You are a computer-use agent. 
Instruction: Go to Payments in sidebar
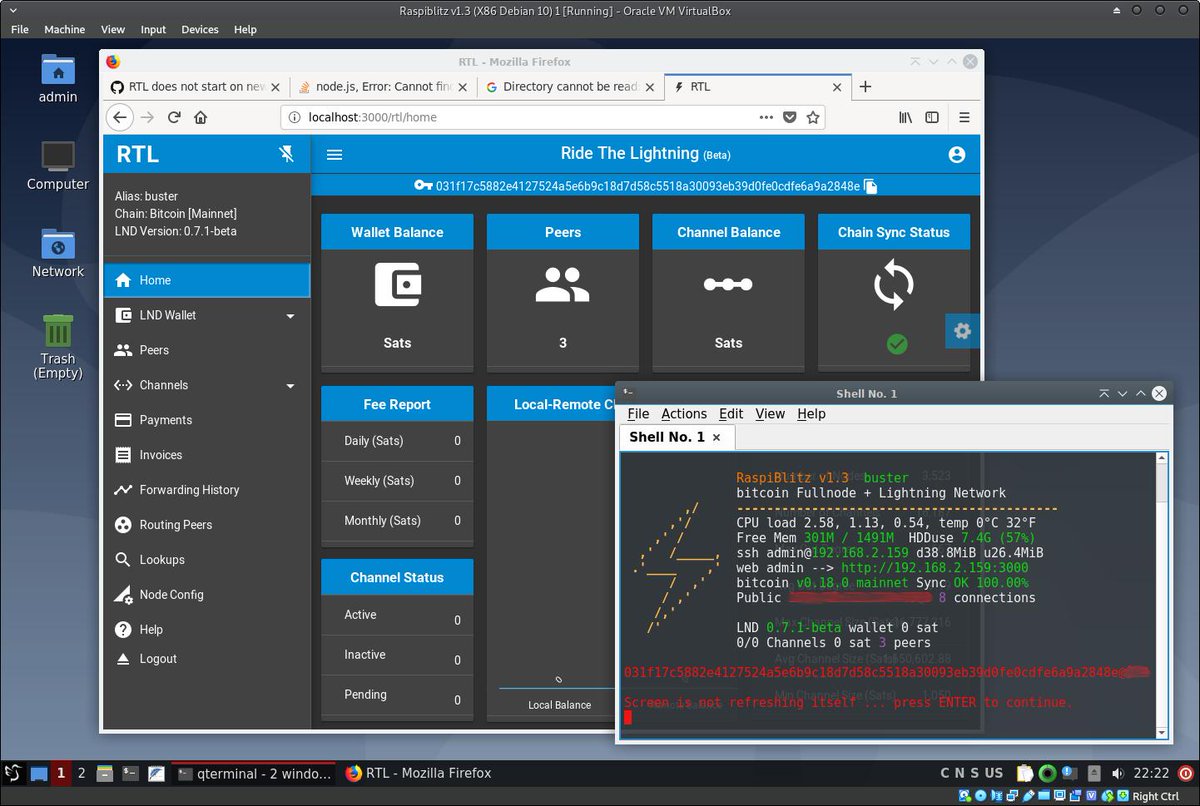pyautogui.click(x=207, y=420)
